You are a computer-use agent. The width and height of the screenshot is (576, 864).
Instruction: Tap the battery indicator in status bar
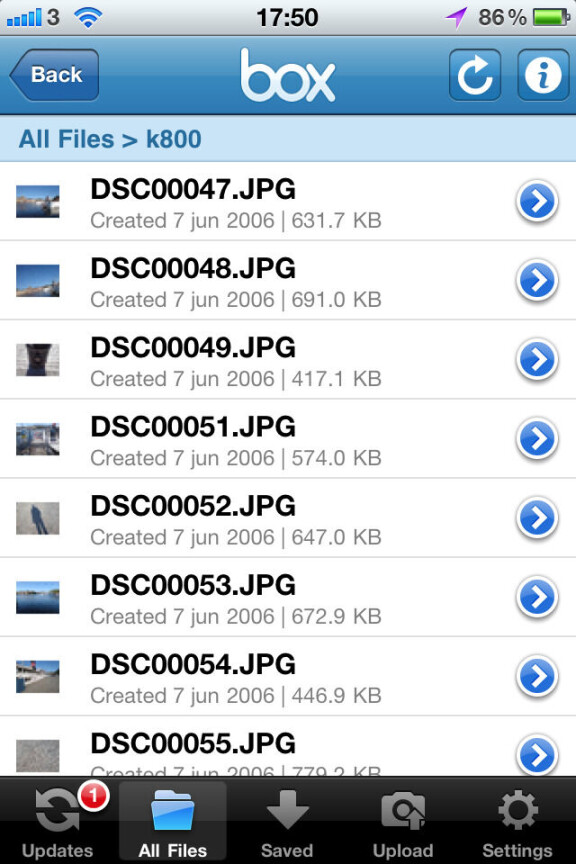tap(551, 17)
